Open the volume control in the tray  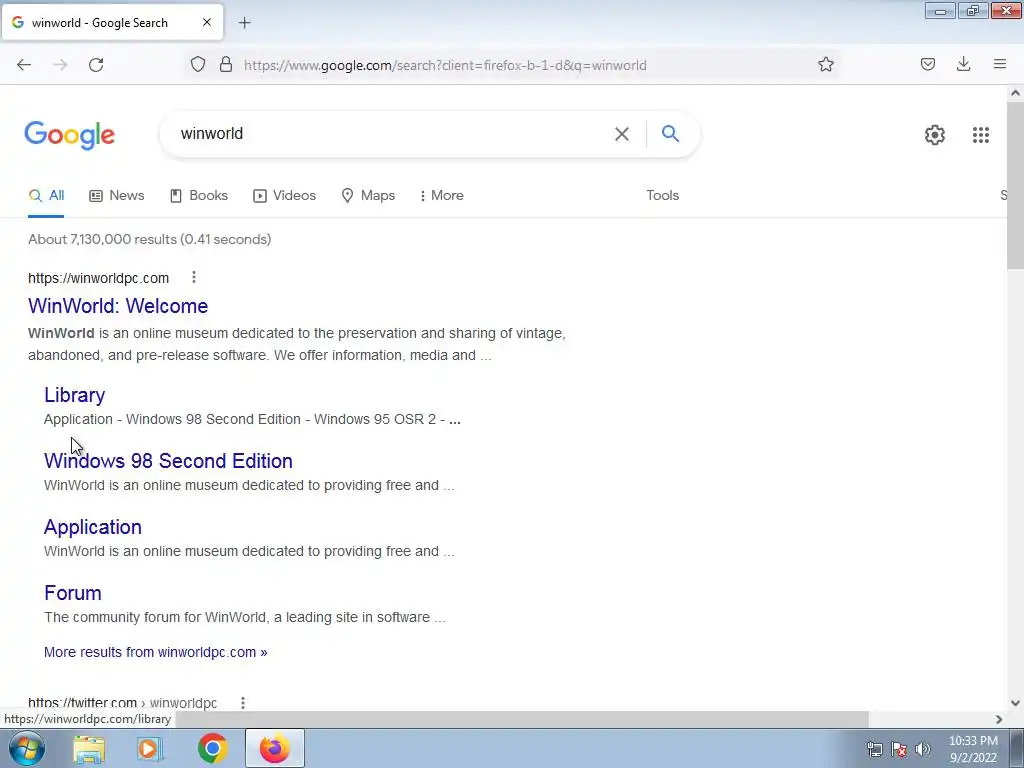(x=922, y=749)
